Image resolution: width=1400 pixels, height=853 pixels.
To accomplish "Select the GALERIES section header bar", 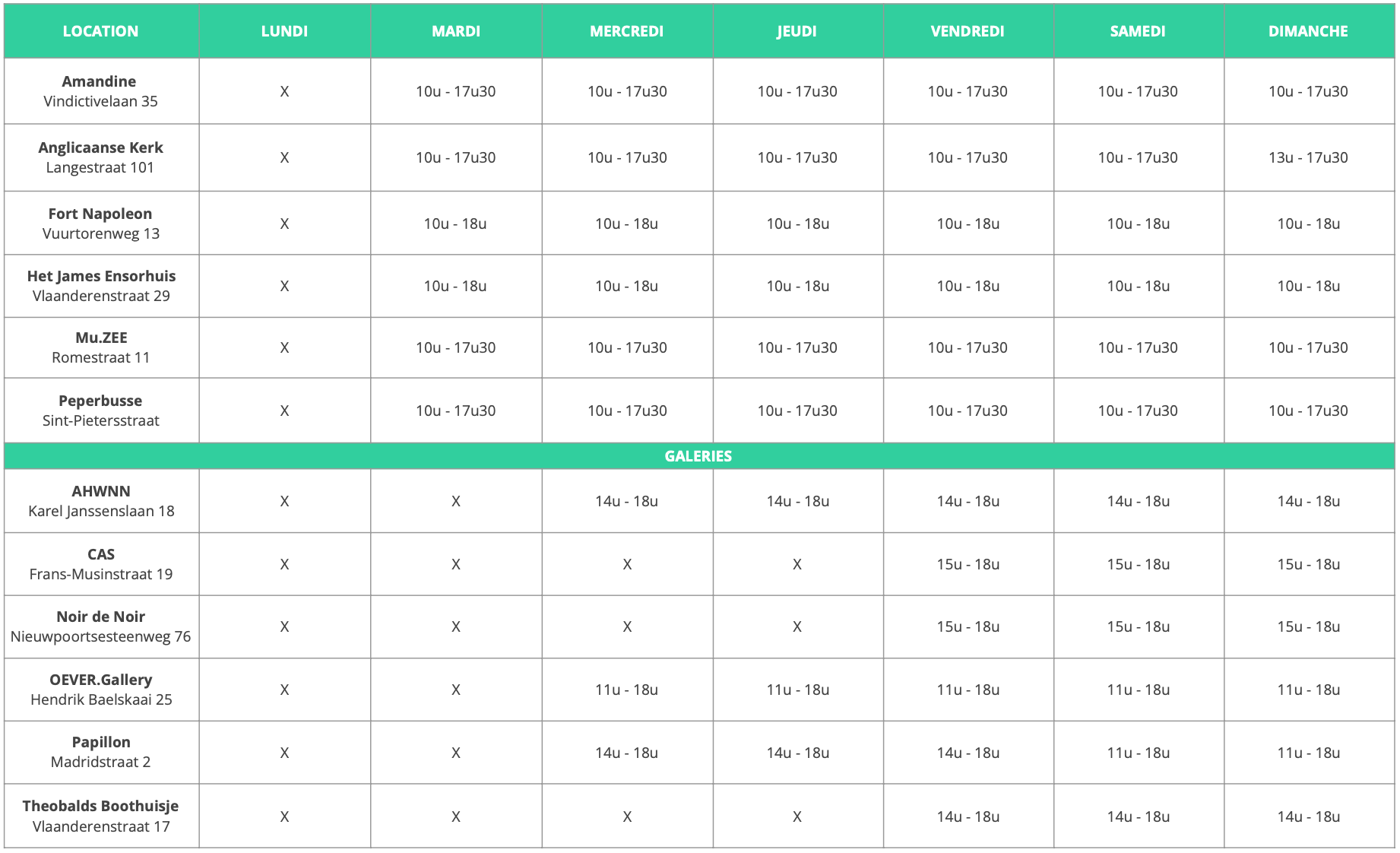I will click(x=698, y=456).
